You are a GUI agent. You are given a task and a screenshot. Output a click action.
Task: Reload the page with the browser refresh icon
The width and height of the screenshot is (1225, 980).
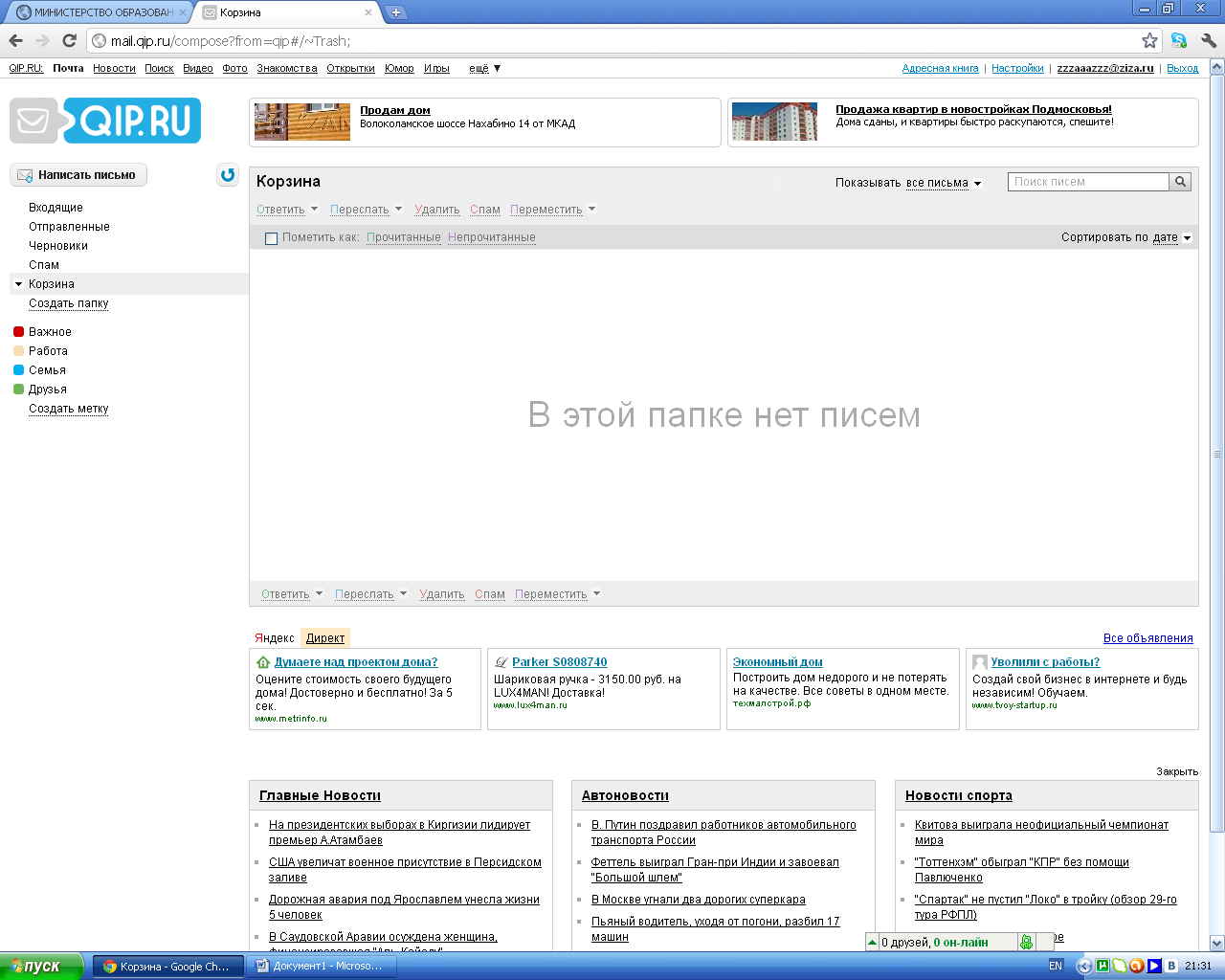69,40
